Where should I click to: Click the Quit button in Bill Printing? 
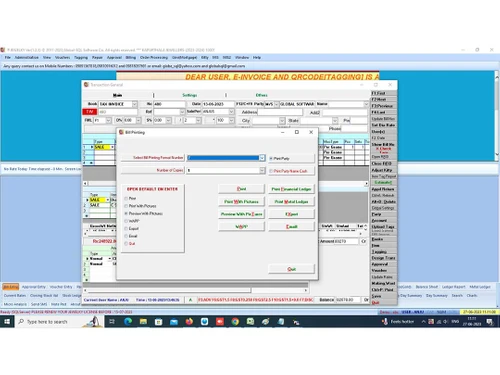click(x=291, y=269)
